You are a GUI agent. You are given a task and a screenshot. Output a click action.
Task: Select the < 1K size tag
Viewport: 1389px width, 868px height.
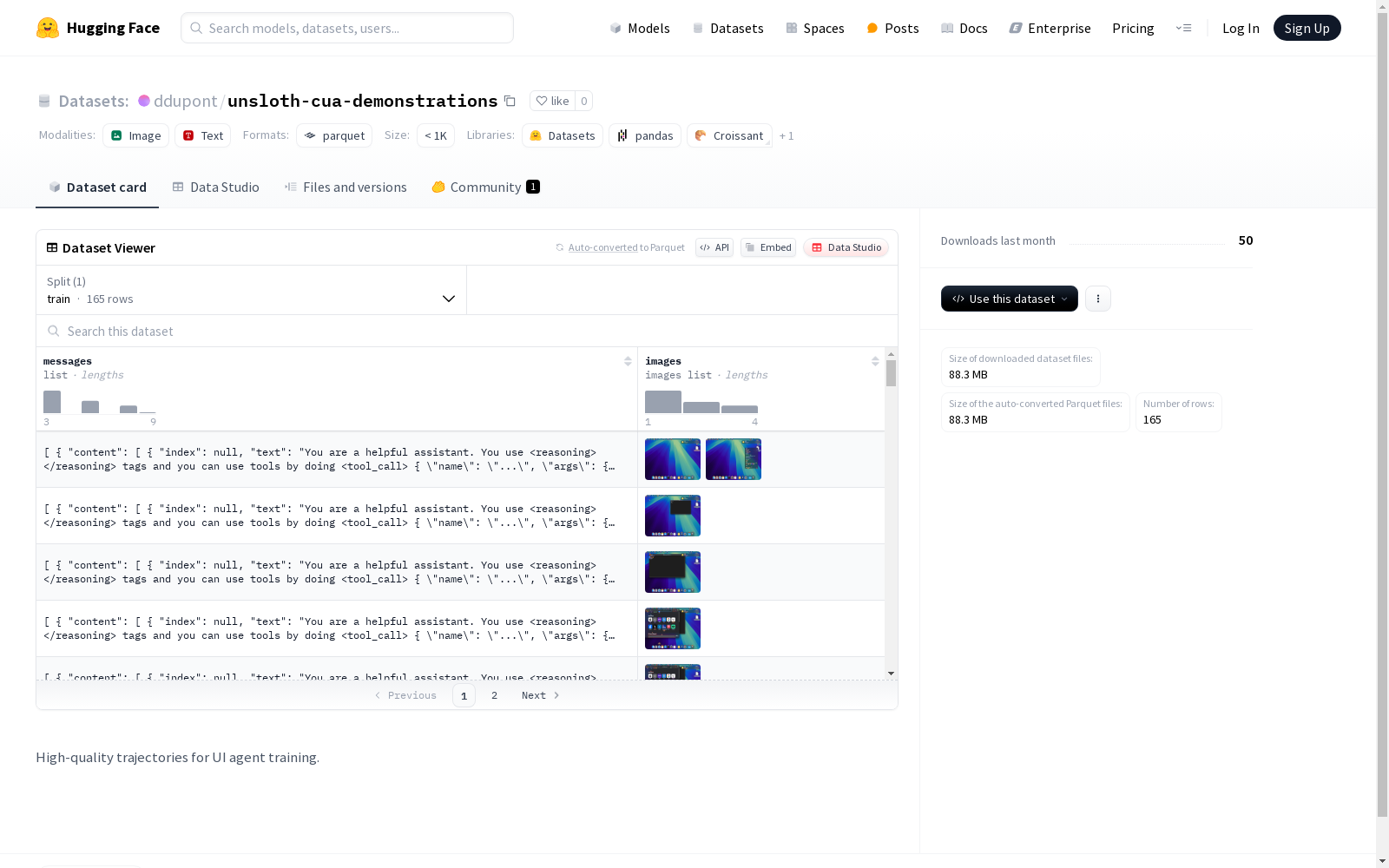pos(436,135)
